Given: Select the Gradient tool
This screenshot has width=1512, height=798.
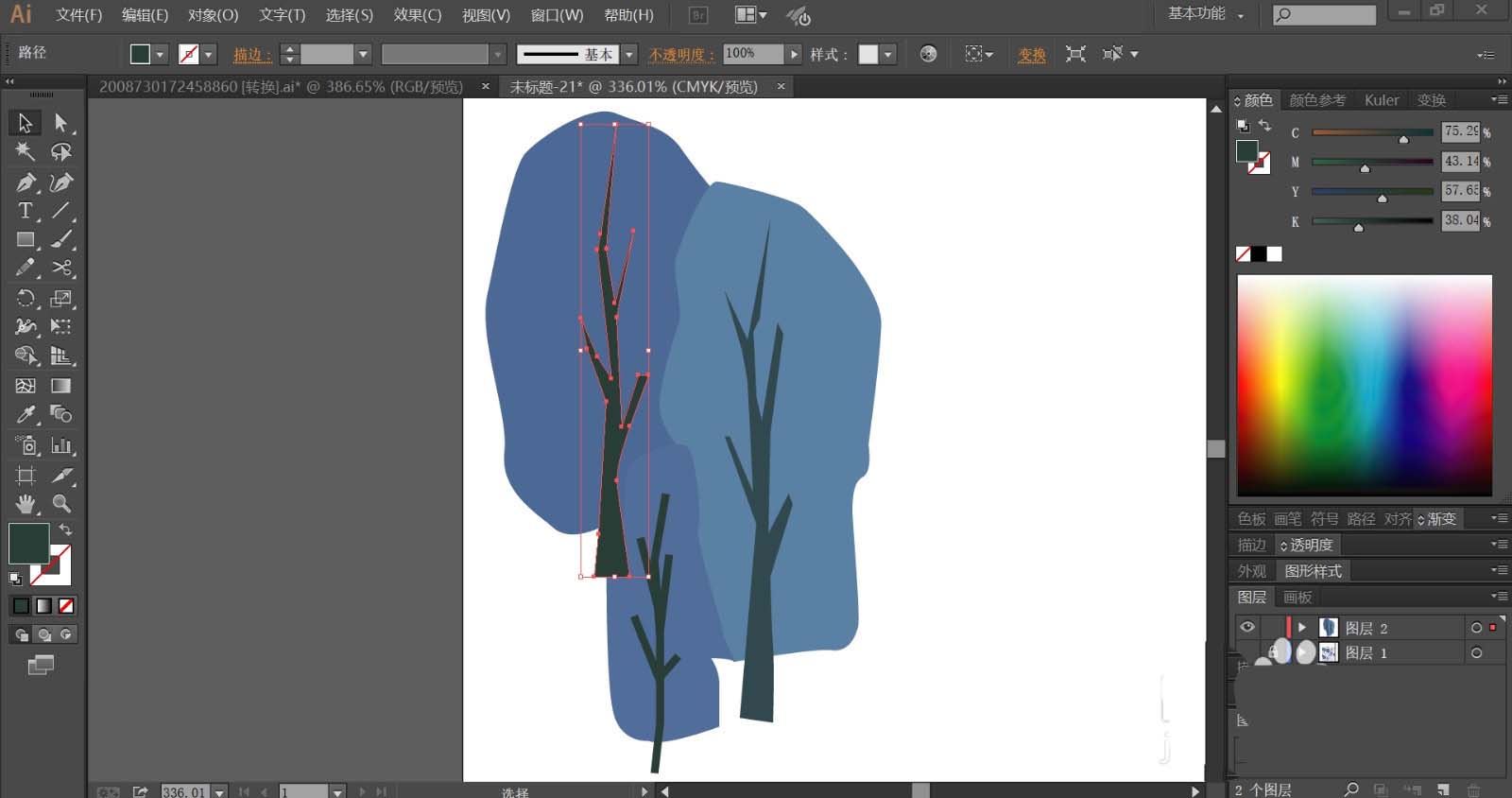Looking at the screenshot, I should point(61,386).
